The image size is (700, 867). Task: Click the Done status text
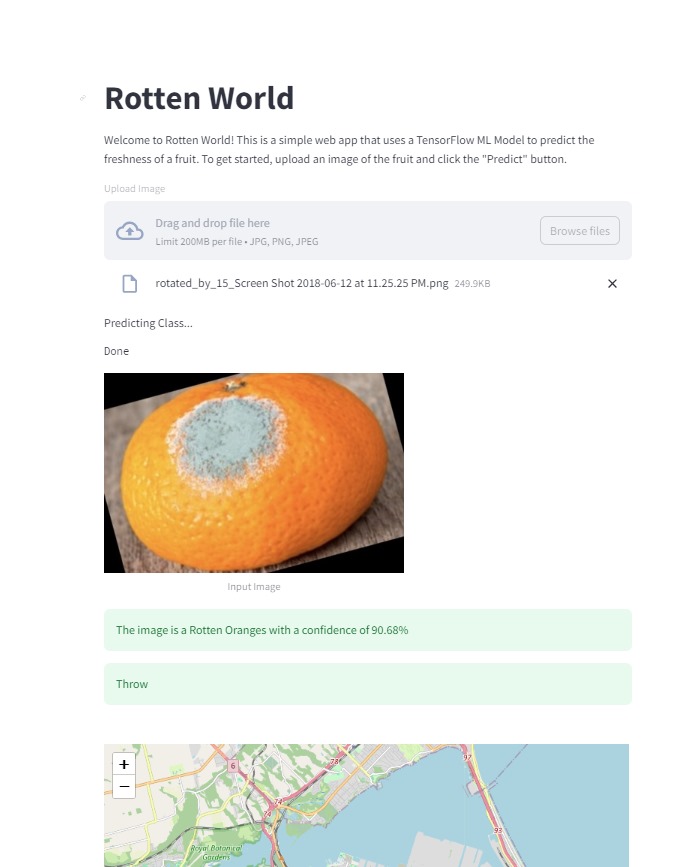click(x=115, y=350)
